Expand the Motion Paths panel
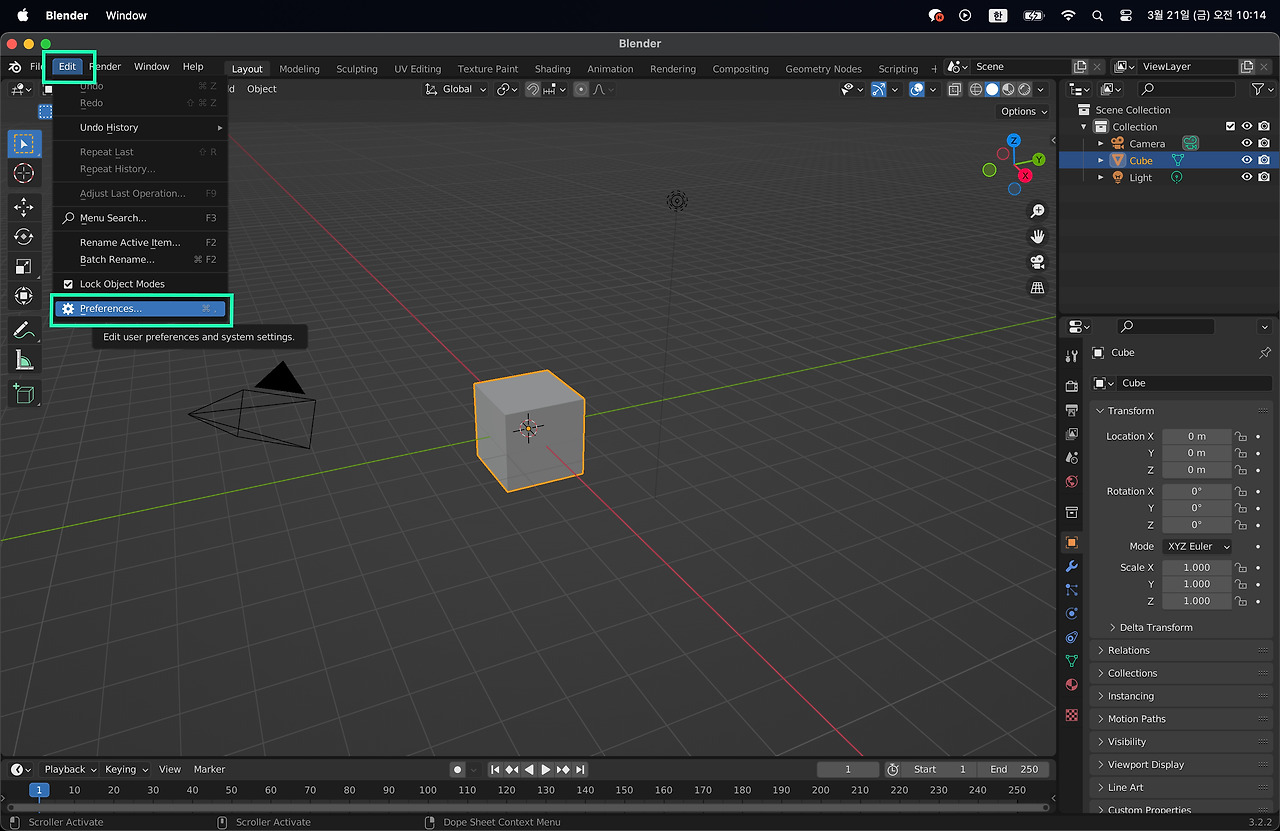 click(1182, 719)
